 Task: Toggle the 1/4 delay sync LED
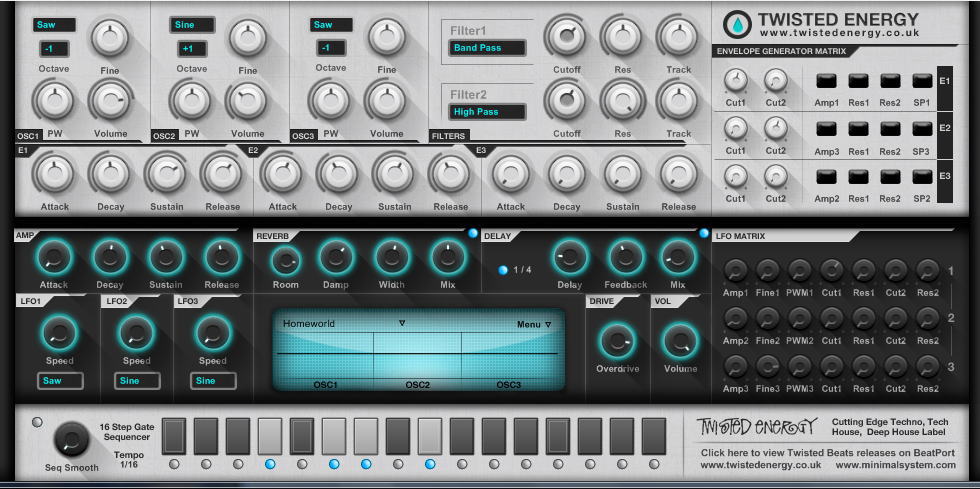tap(503, 270)
